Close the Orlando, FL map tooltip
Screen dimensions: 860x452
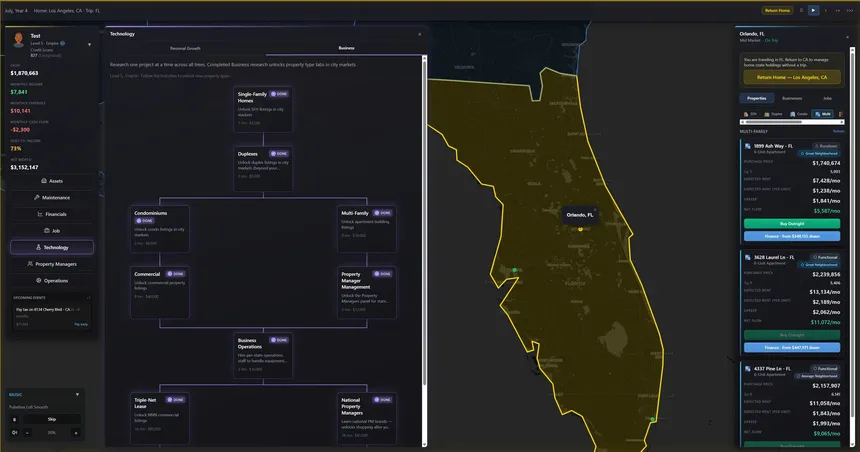pos(595,210)
